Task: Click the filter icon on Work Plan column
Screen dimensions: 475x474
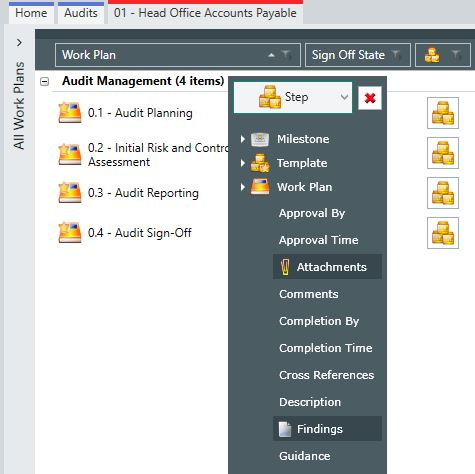Action: pos(286,55)
